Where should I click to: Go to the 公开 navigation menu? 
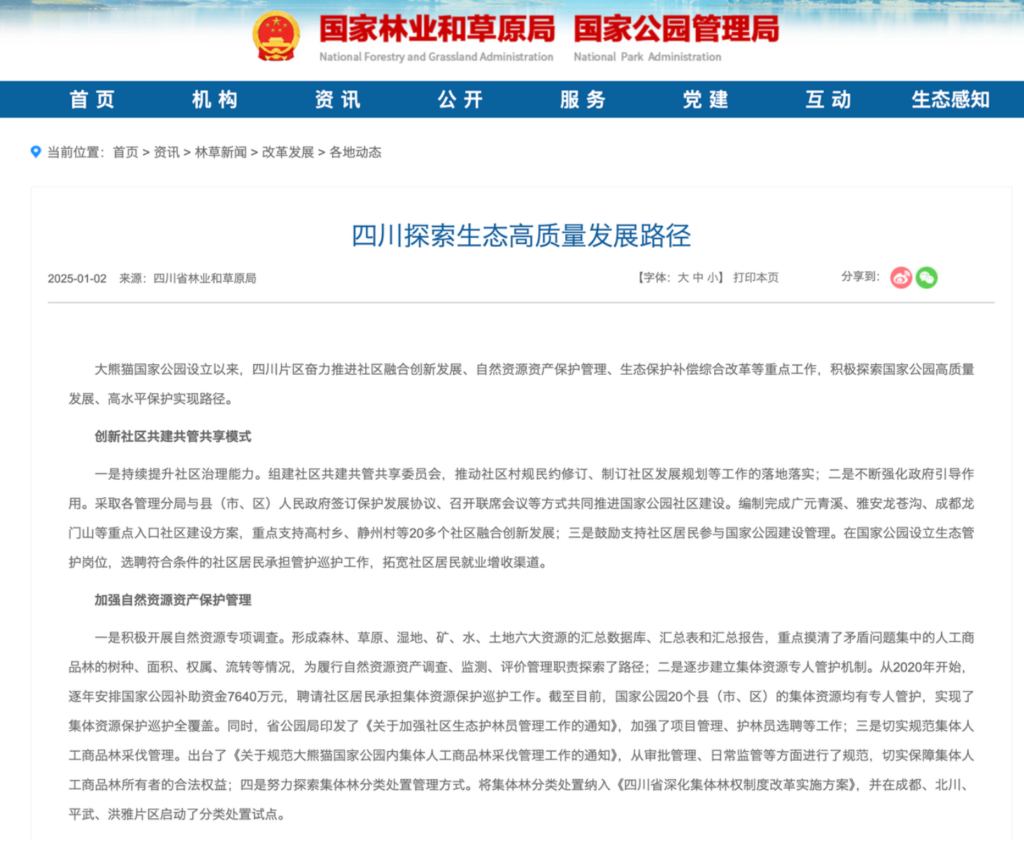(x=460, y=99)
